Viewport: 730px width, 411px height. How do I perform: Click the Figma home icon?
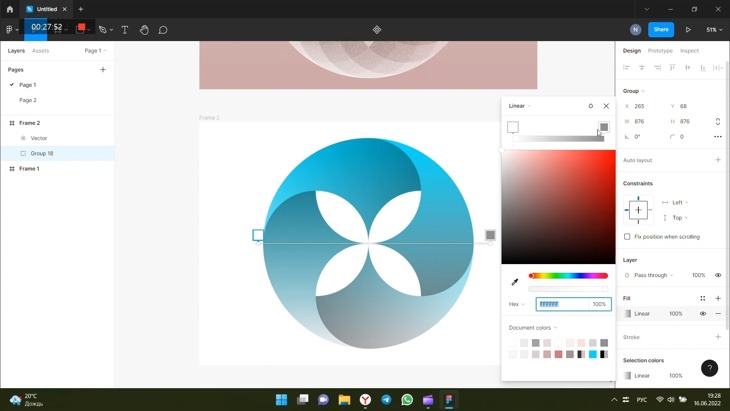pyautogui.click(x=10, y=9)
